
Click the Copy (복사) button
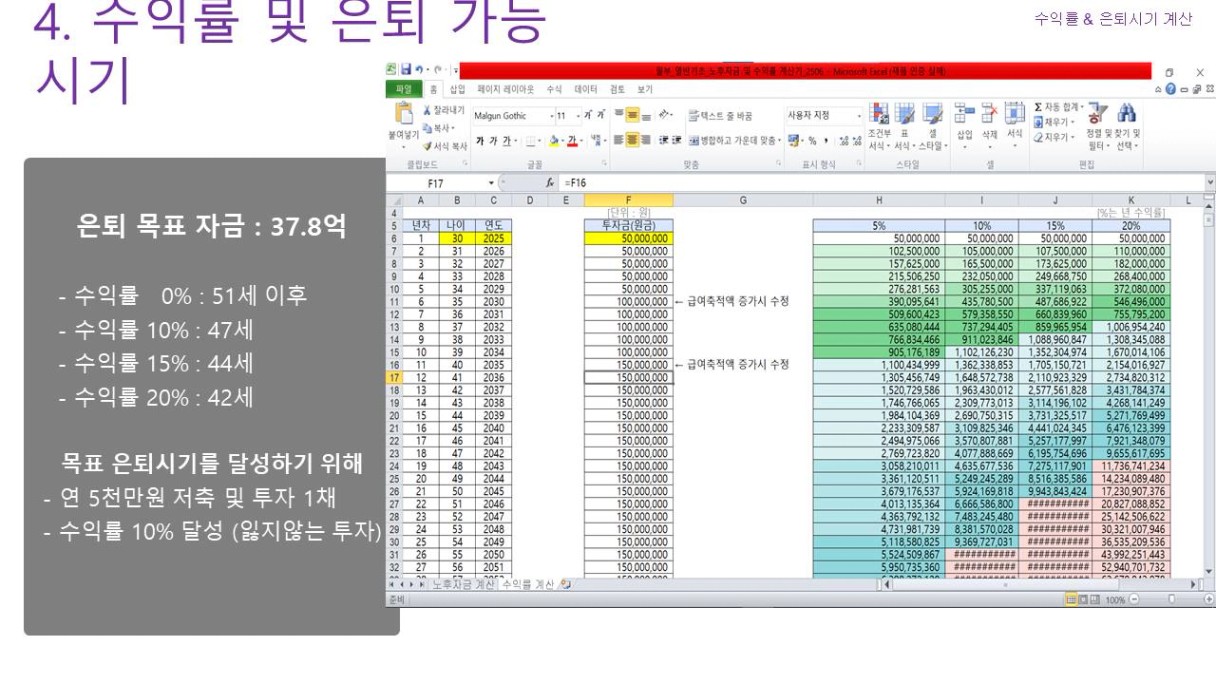[438, 128]
